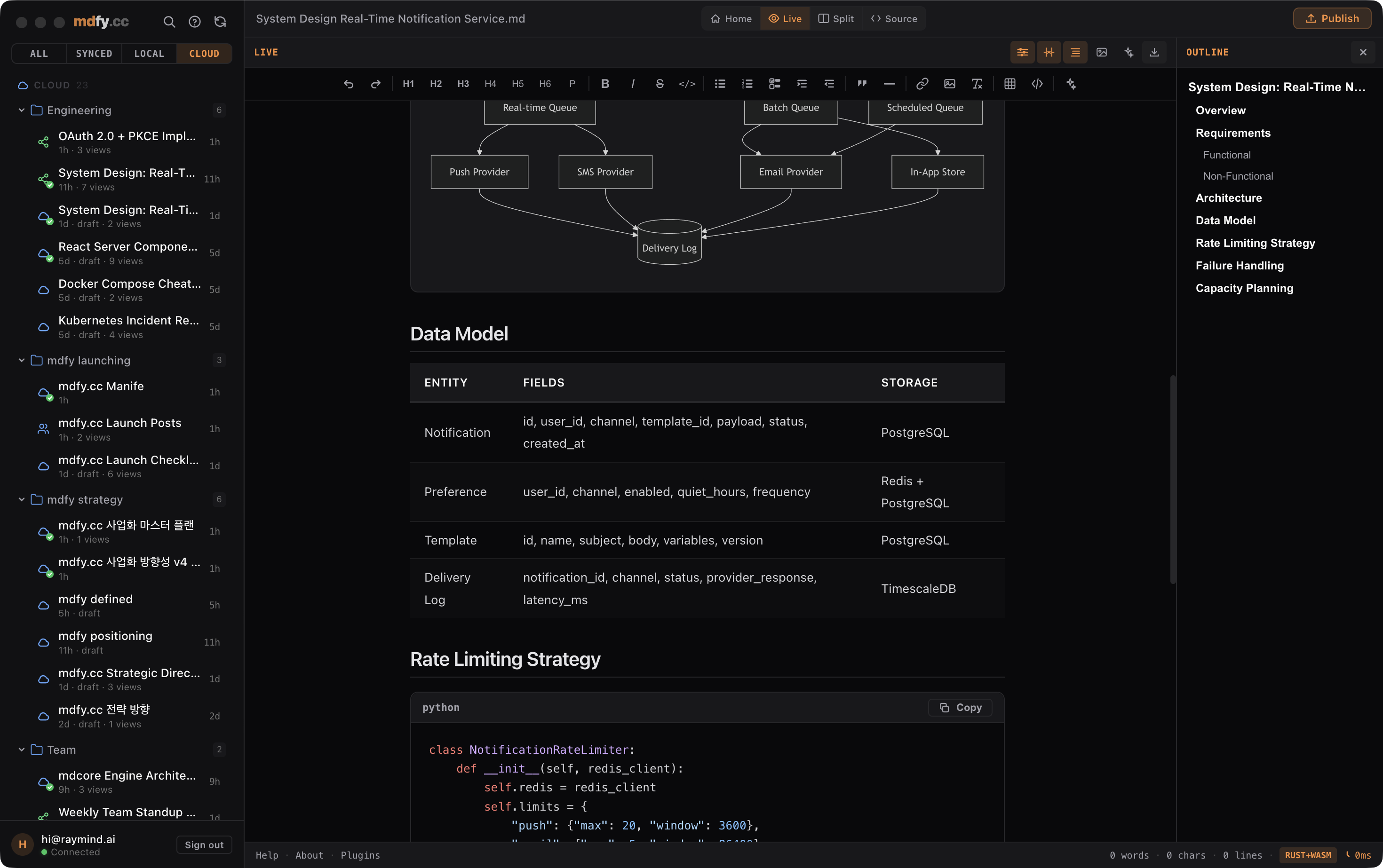1383x868 pixels.
Task: Click the editor vertical scrollbar thumb
Action: point(1173,479)
